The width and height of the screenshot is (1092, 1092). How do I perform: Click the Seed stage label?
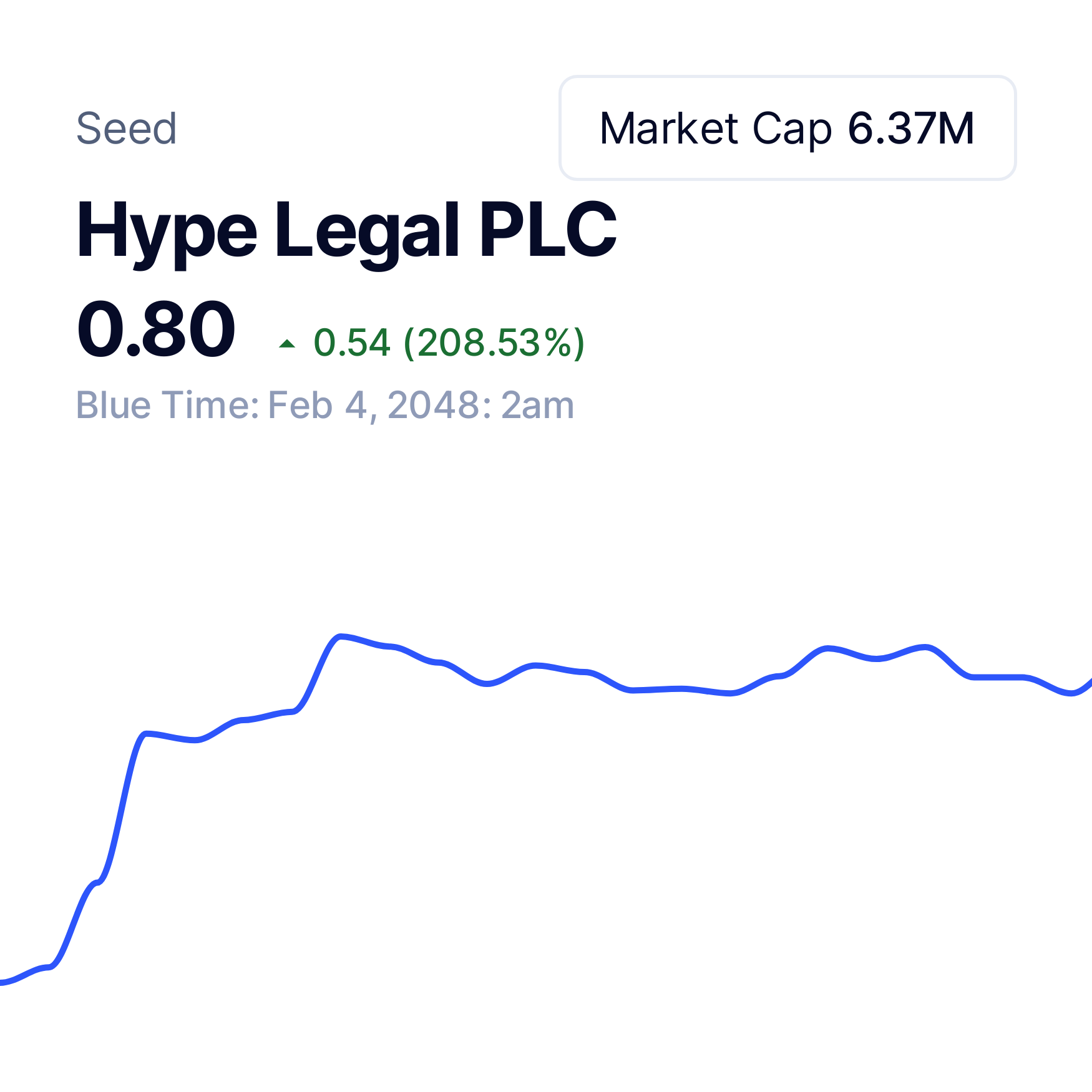coord(127,129)
